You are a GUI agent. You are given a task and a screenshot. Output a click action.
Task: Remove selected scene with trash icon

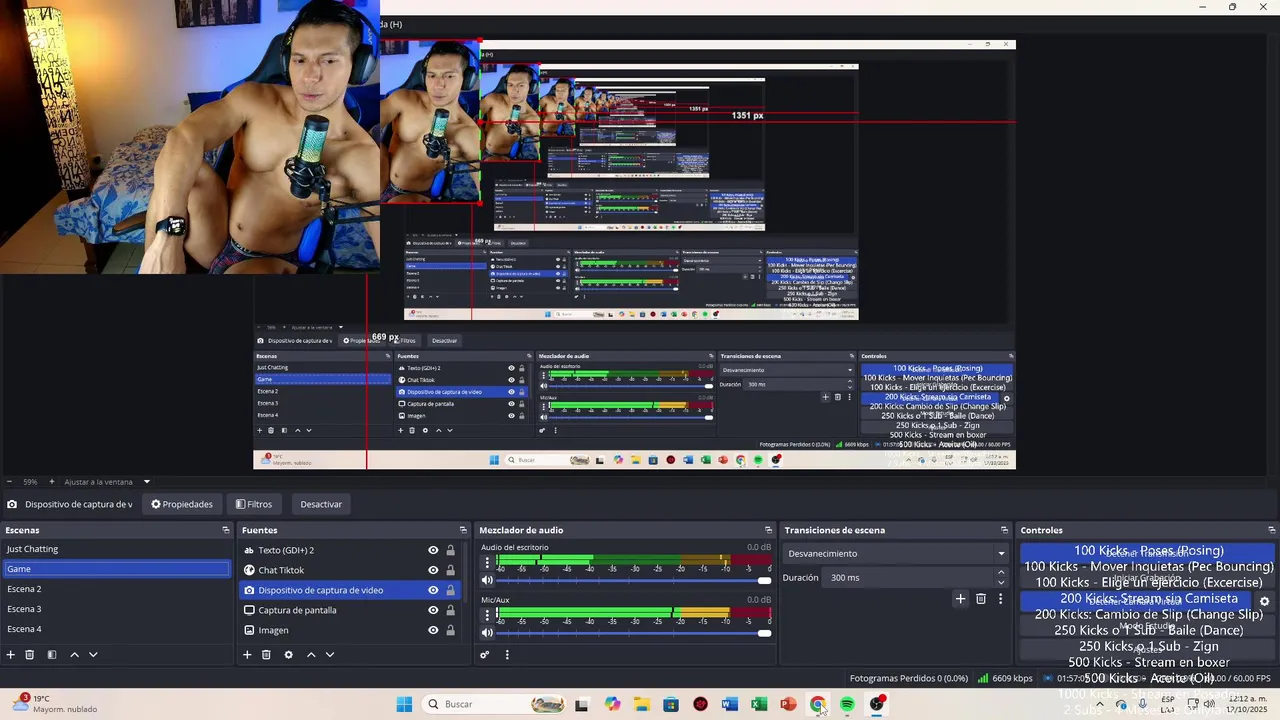[30, 655]
